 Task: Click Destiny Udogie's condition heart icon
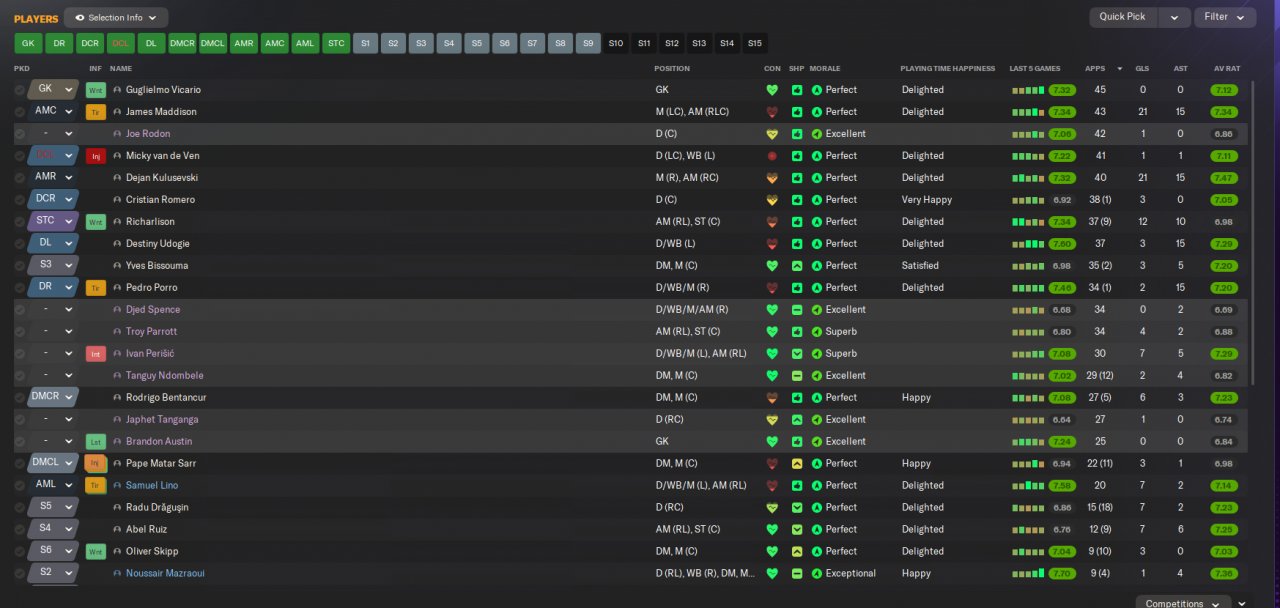772,244
